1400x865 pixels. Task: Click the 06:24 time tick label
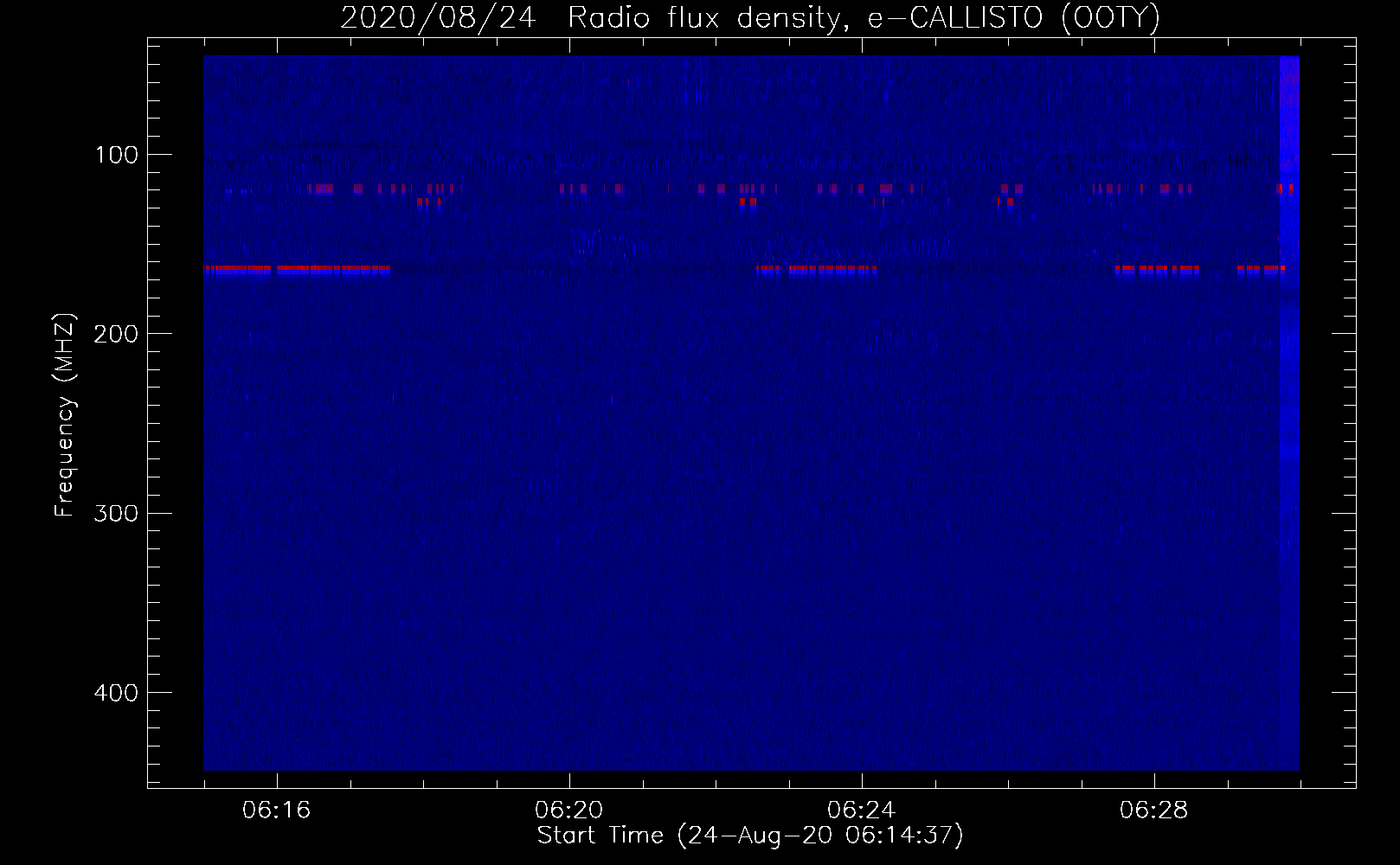coord(862,811)
